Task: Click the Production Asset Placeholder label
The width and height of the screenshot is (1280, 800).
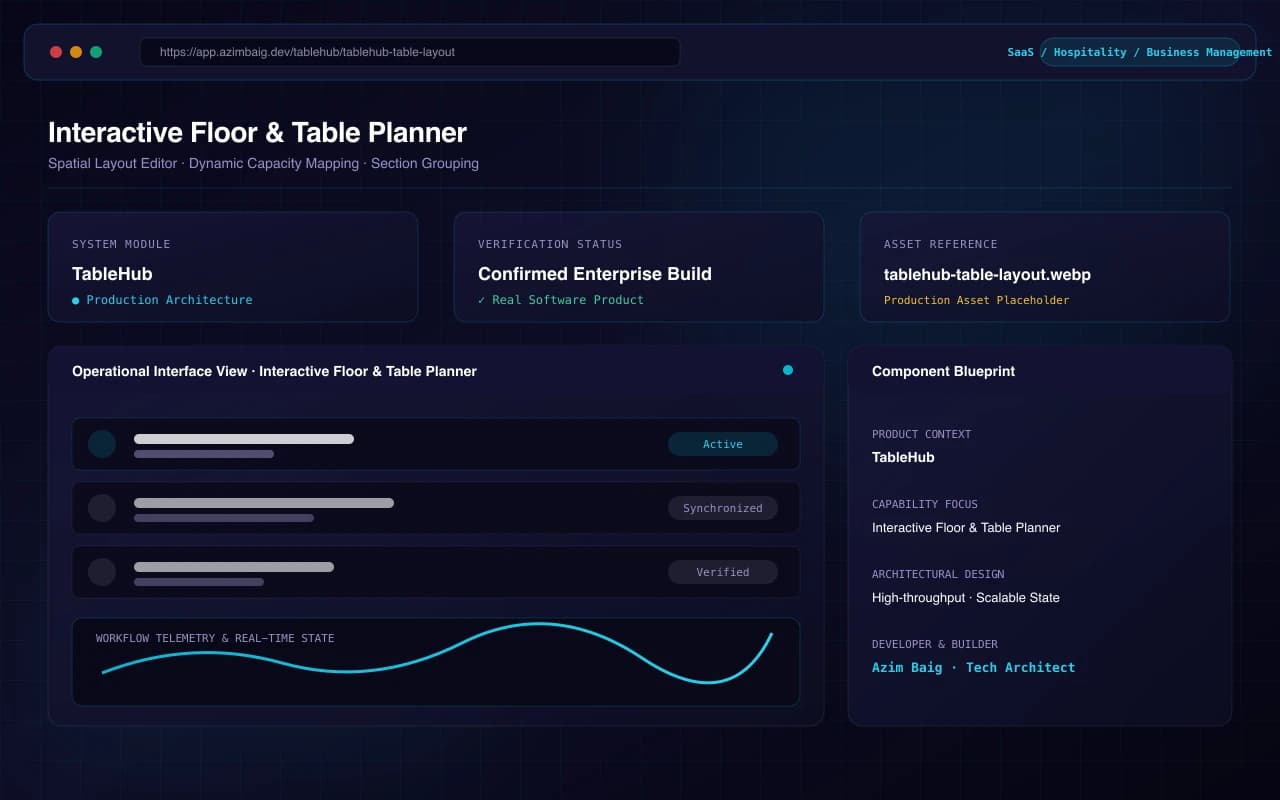Action: click(x=977, y=300)
